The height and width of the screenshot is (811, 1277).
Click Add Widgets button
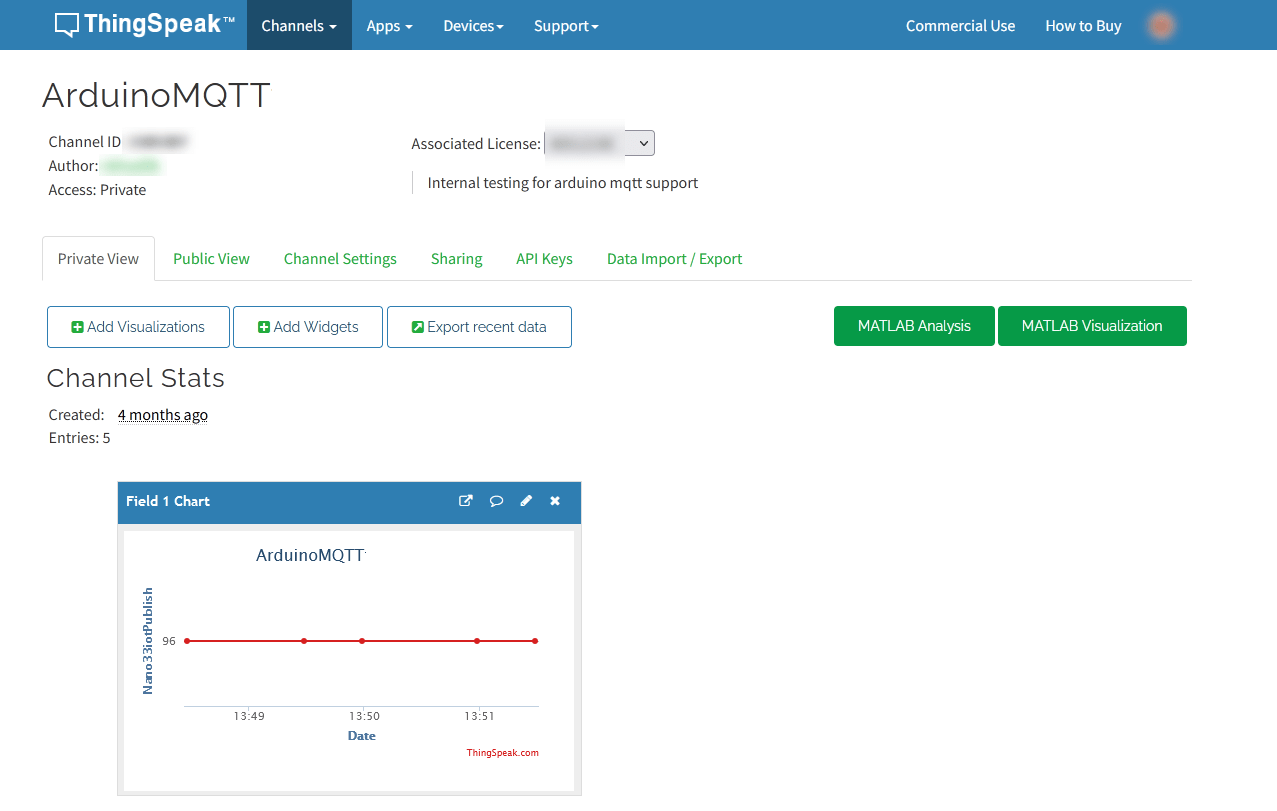308,327
